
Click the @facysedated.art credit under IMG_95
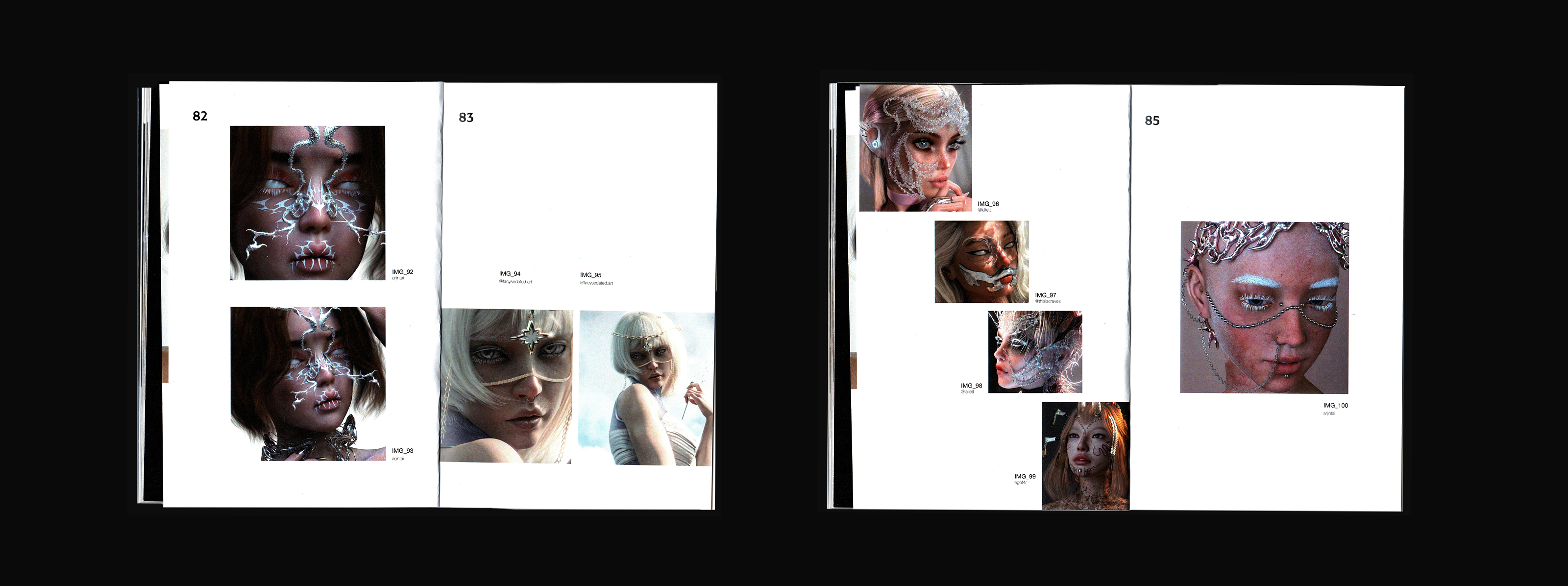596,283
